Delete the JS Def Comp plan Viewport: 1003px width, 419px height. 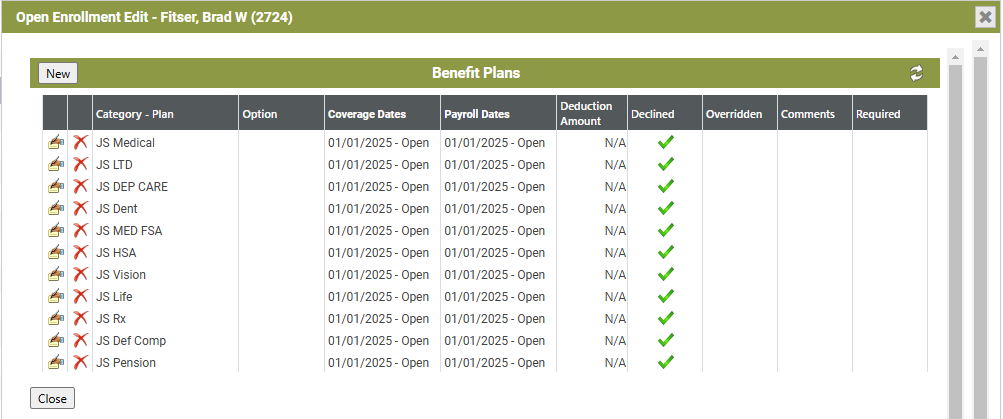pyautogui.click(x=80, y=340)
